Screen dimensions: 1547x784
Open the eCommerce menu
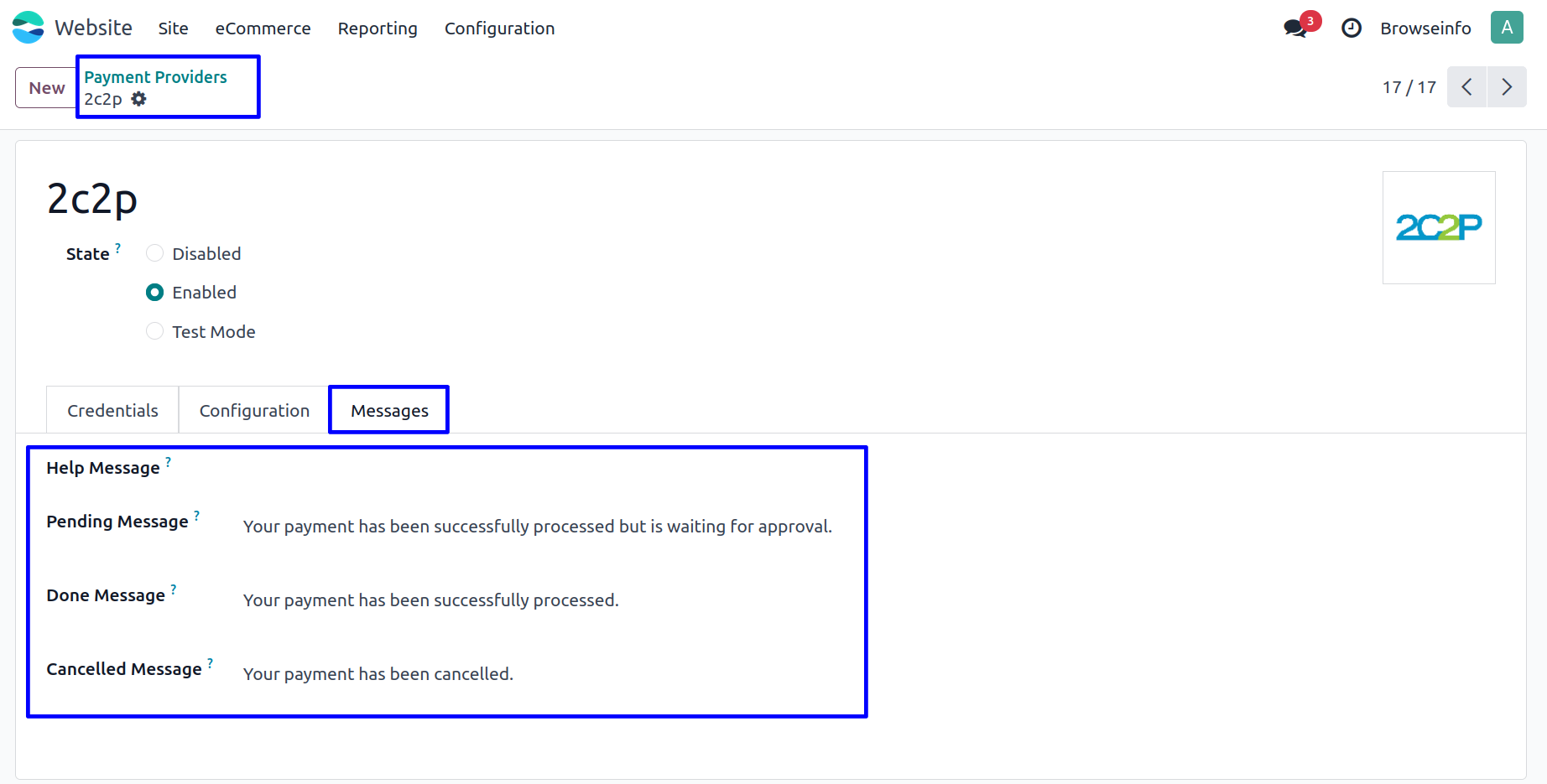[263, 29]
